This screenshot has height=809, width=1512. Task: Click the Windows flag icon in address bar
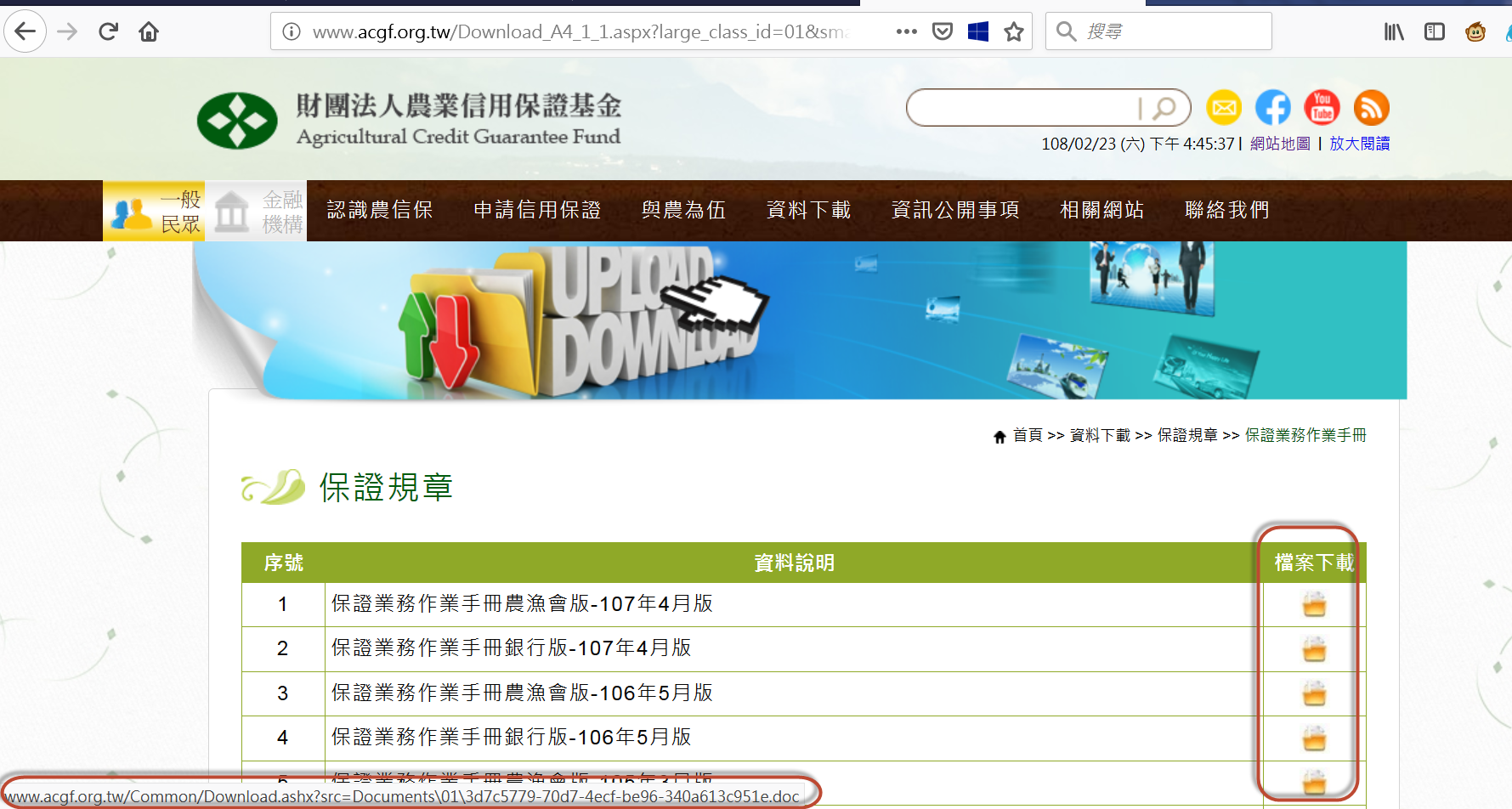[x=978, y=31]
